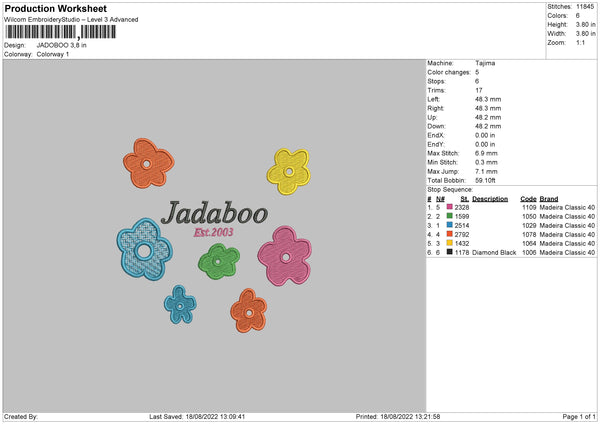
Task: Click the 'Colorway 1' value
Action: [53, 54]
